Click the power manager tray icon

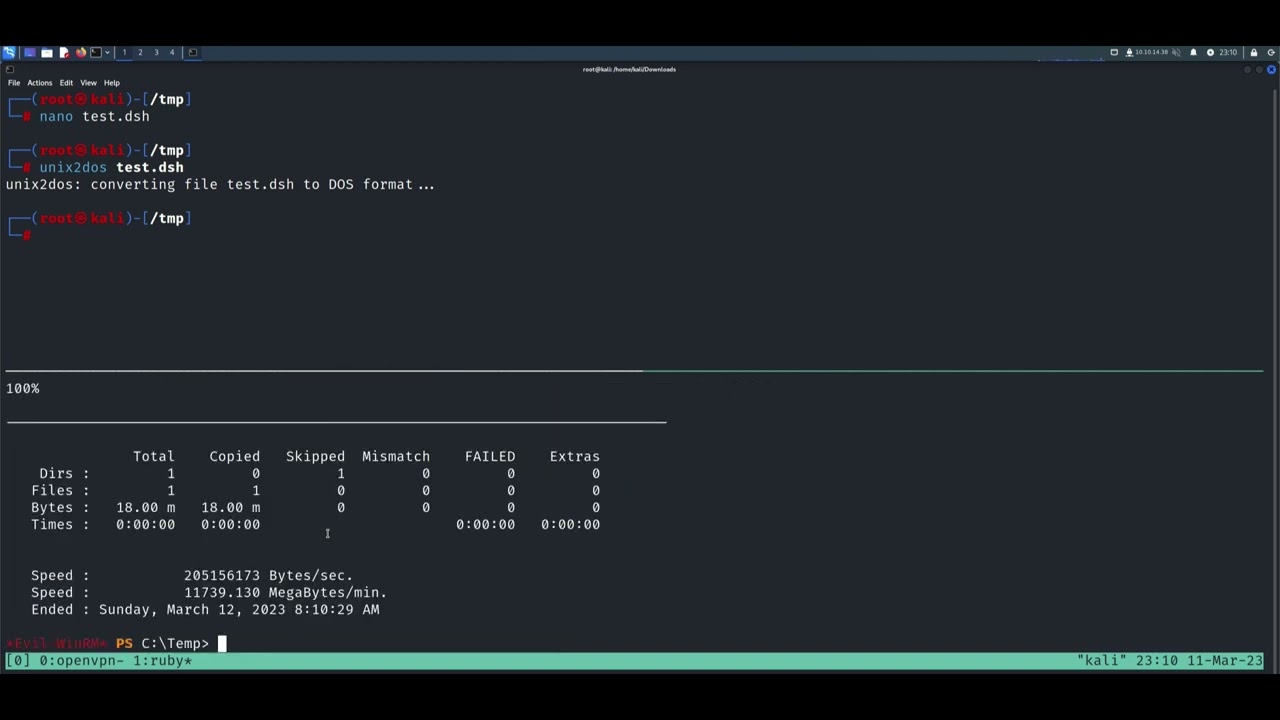pyautogui.click(x=1210, y=52)
